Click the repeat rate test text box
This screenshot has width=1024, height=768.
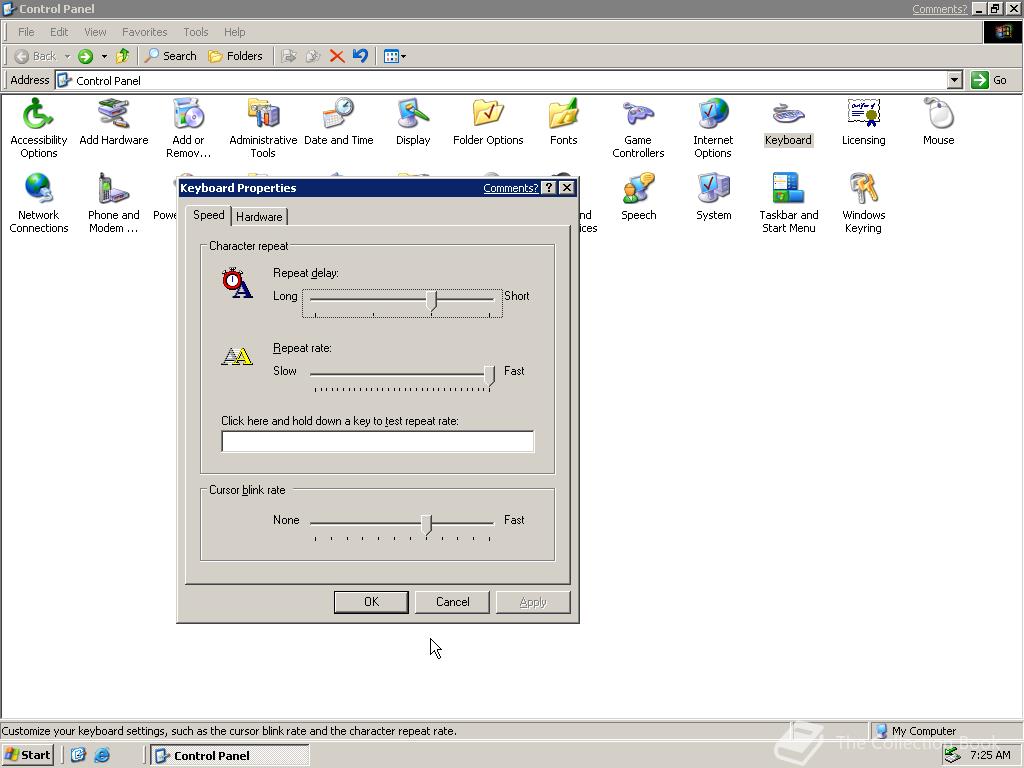point(377,441)
